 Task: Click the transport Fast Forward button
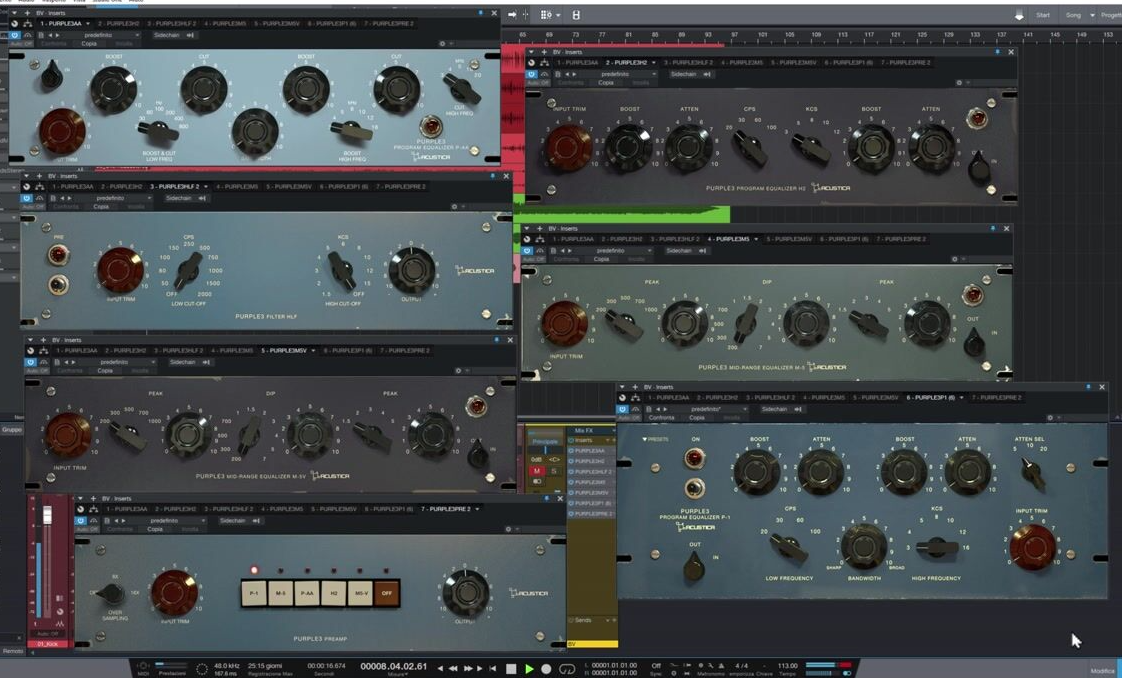click(x=468, y=669)
